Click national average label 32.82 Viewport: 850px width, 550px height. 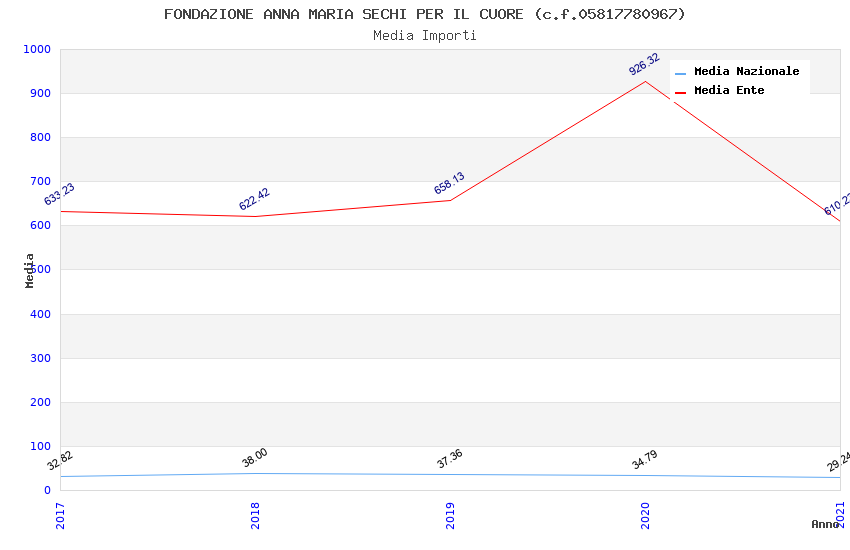pyautogui.click(x=60, y=461)
